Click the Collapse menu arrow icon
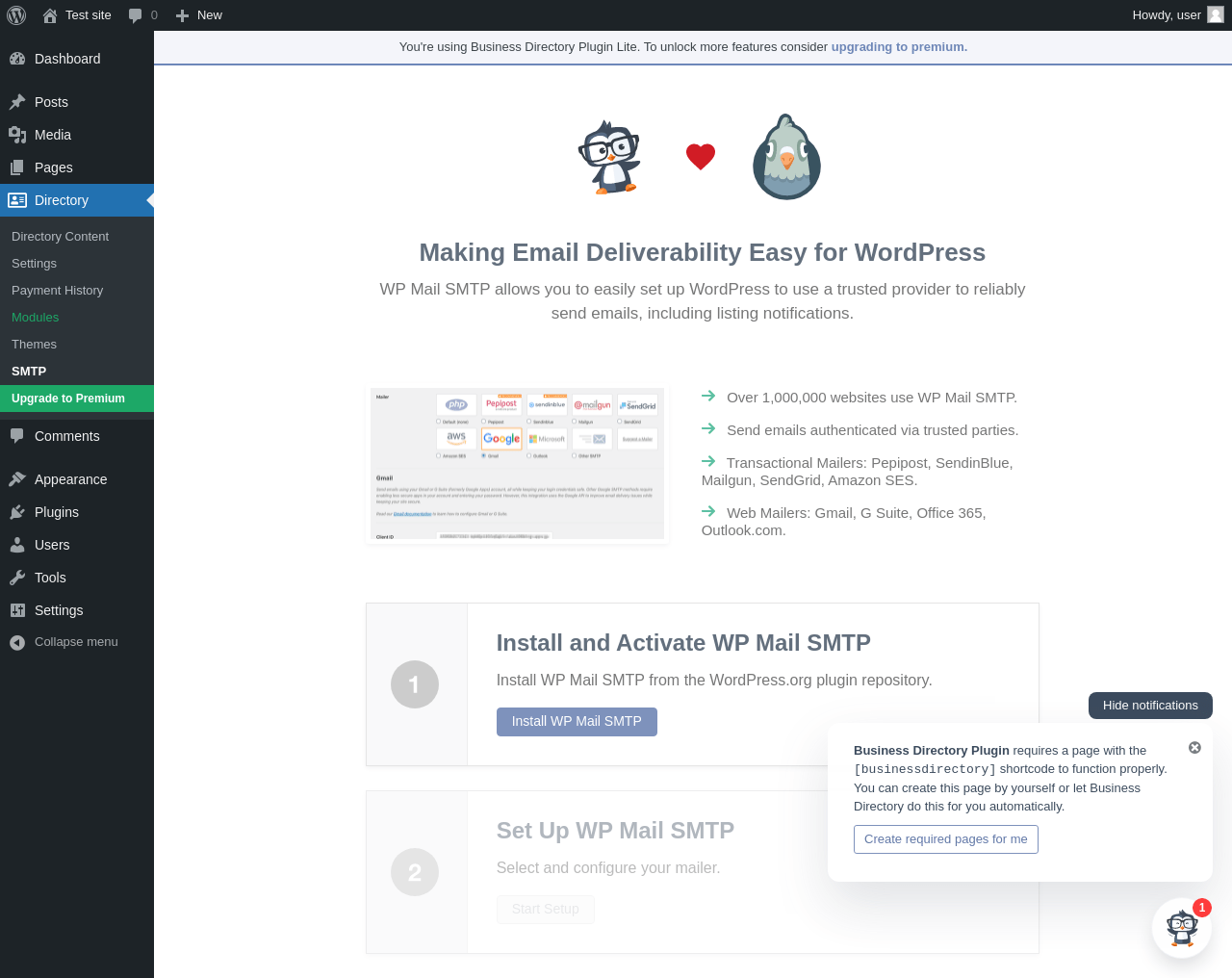1232x978 pixels. [17, 642]
